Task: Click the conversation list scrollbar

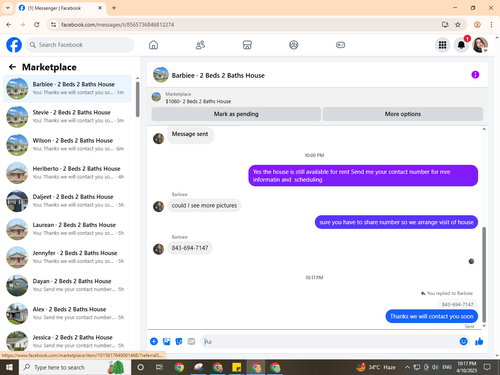Action: [137, 99]
